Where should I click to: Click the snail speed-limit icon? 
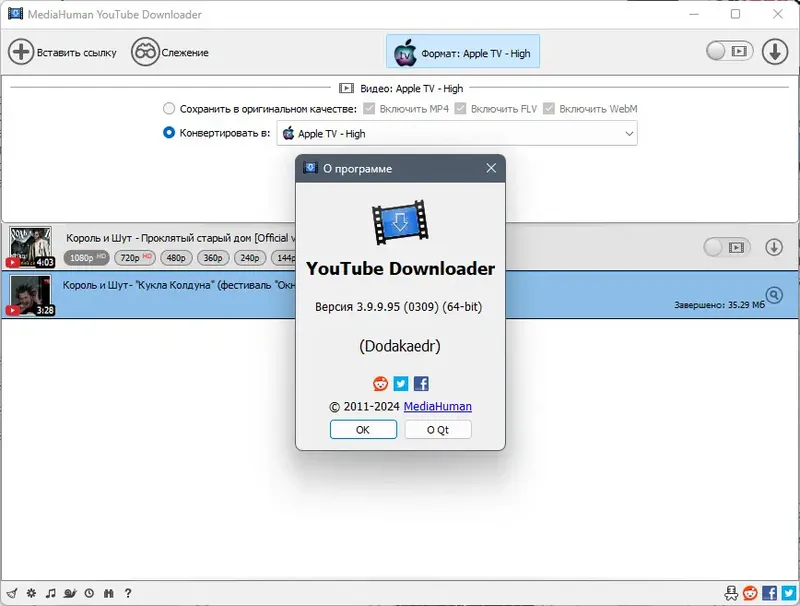click(x=70, y=593)
